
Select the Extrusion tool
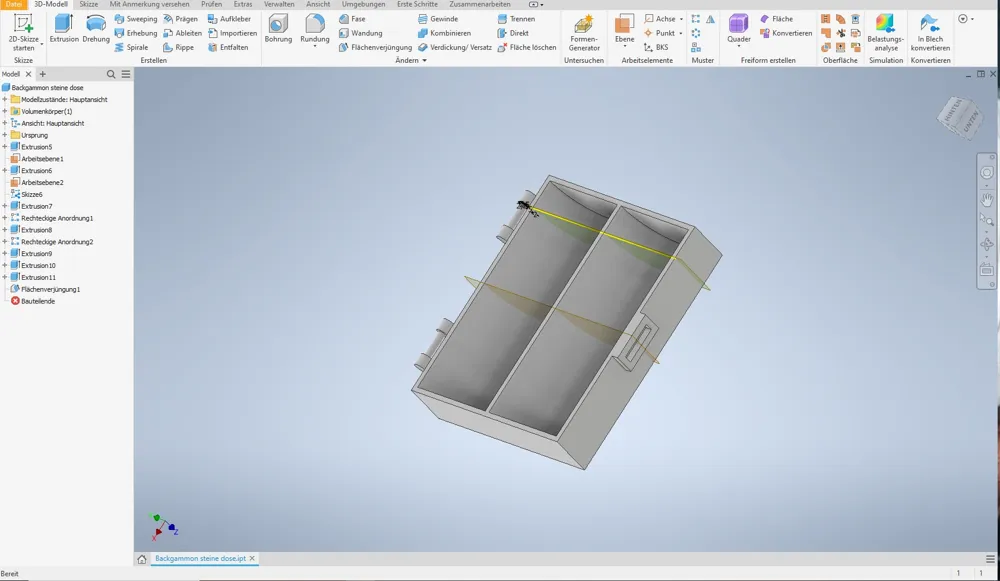64,29
